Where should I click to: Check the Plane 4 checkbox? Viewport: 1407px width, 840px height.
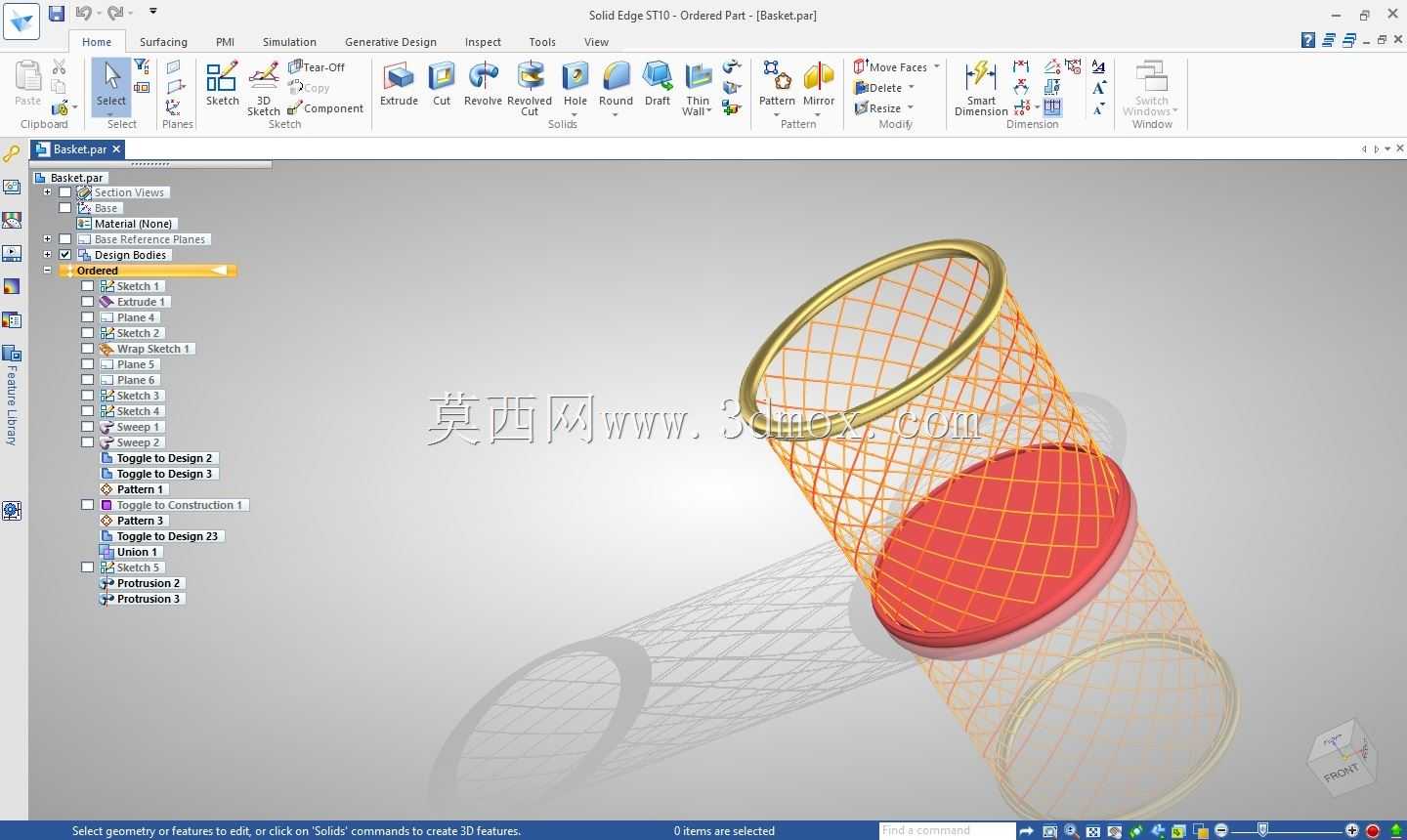[88, 317]
